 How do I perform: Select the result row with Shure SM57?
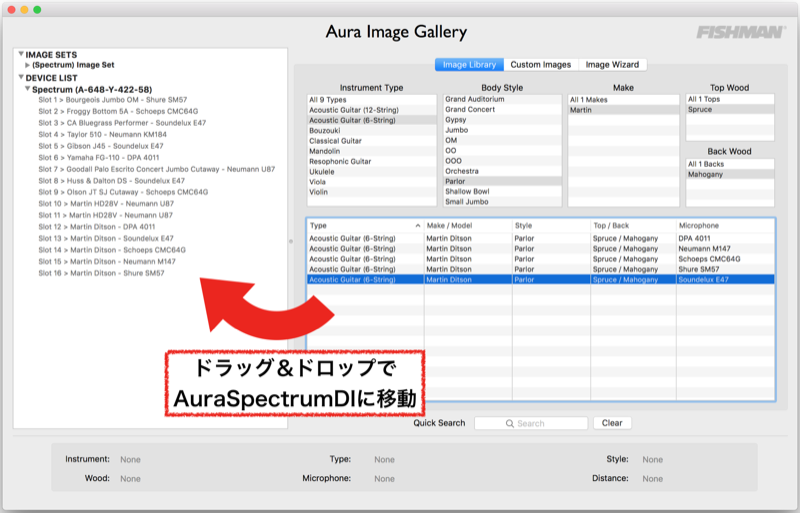click(x=541, y=269)
